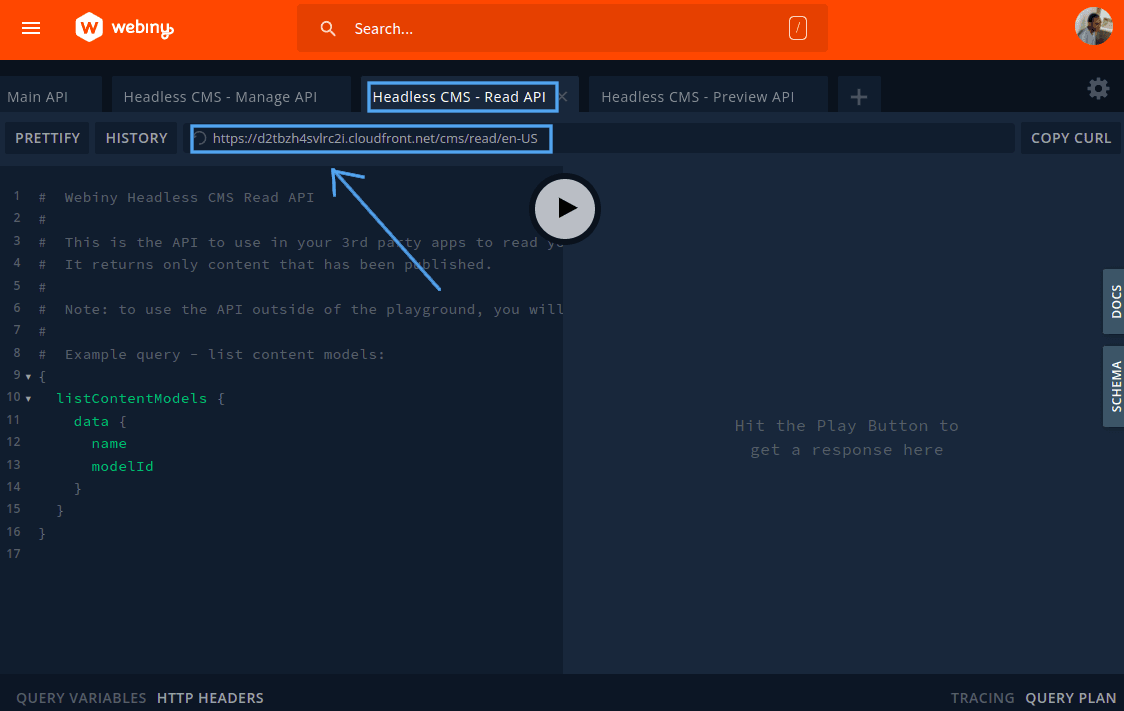Expand the SCHEMA side panel
This screenshot has width=1124, height=711.
[x=1114, y=386]
